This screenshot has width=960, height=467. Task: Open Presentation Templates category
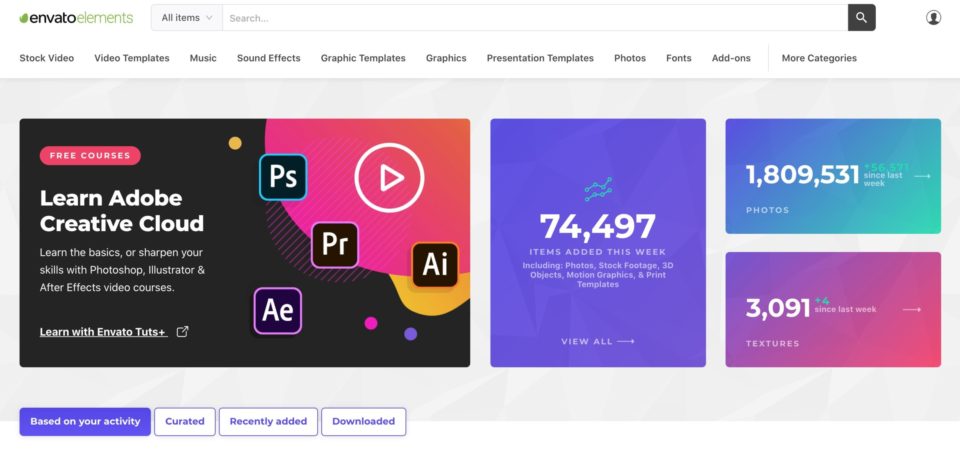(540, 58)
